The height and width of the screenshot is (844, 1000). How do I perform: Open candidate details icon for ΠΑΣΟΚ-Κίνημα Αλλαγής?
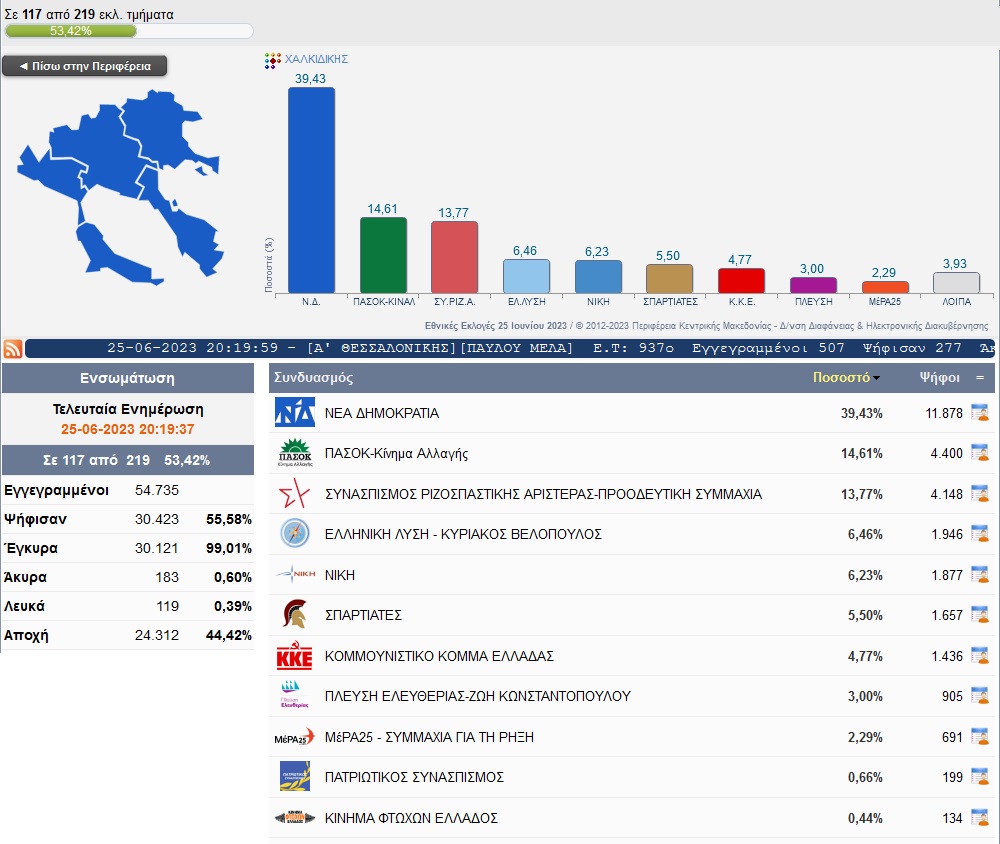click(x=979, y=453)
